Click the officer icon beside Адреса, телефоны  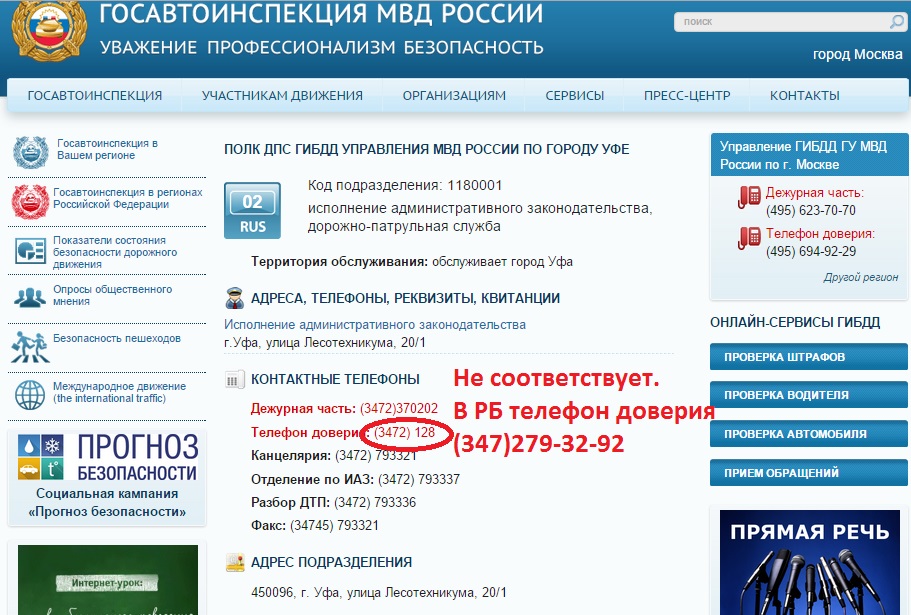coord(234,298)
